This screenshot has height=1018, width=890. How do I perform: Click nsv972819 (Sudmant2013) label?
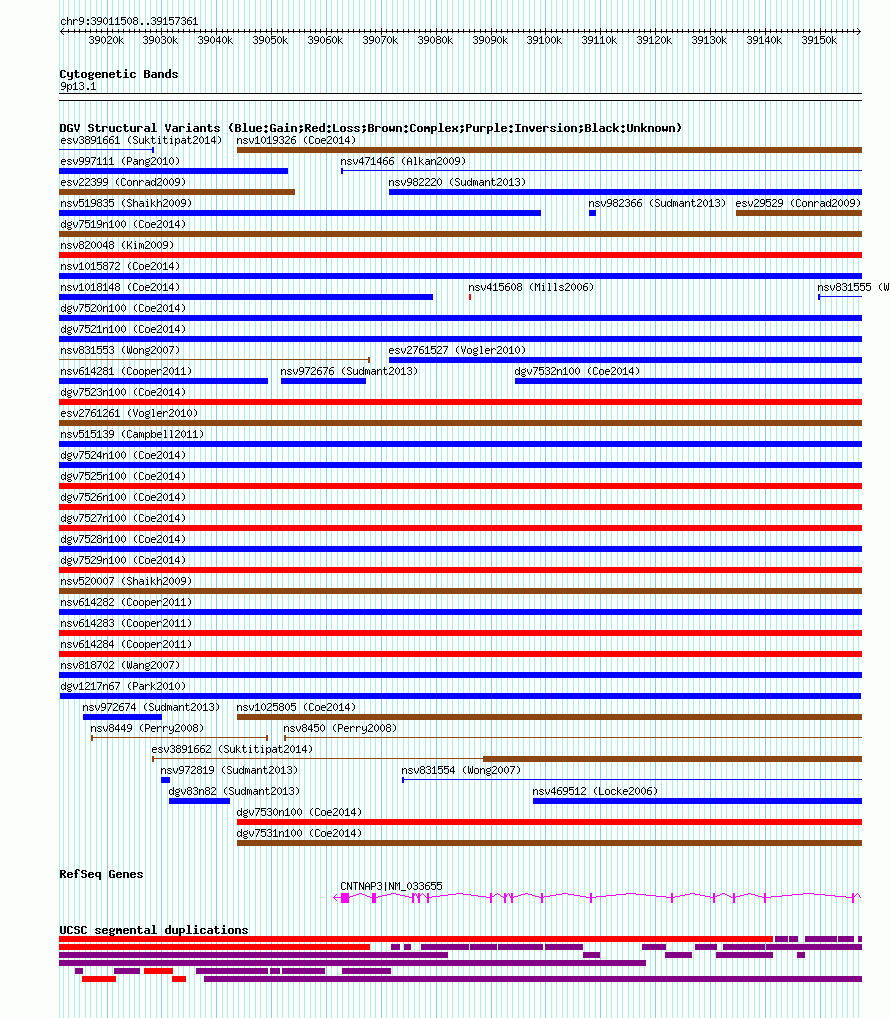click(229, 770)
